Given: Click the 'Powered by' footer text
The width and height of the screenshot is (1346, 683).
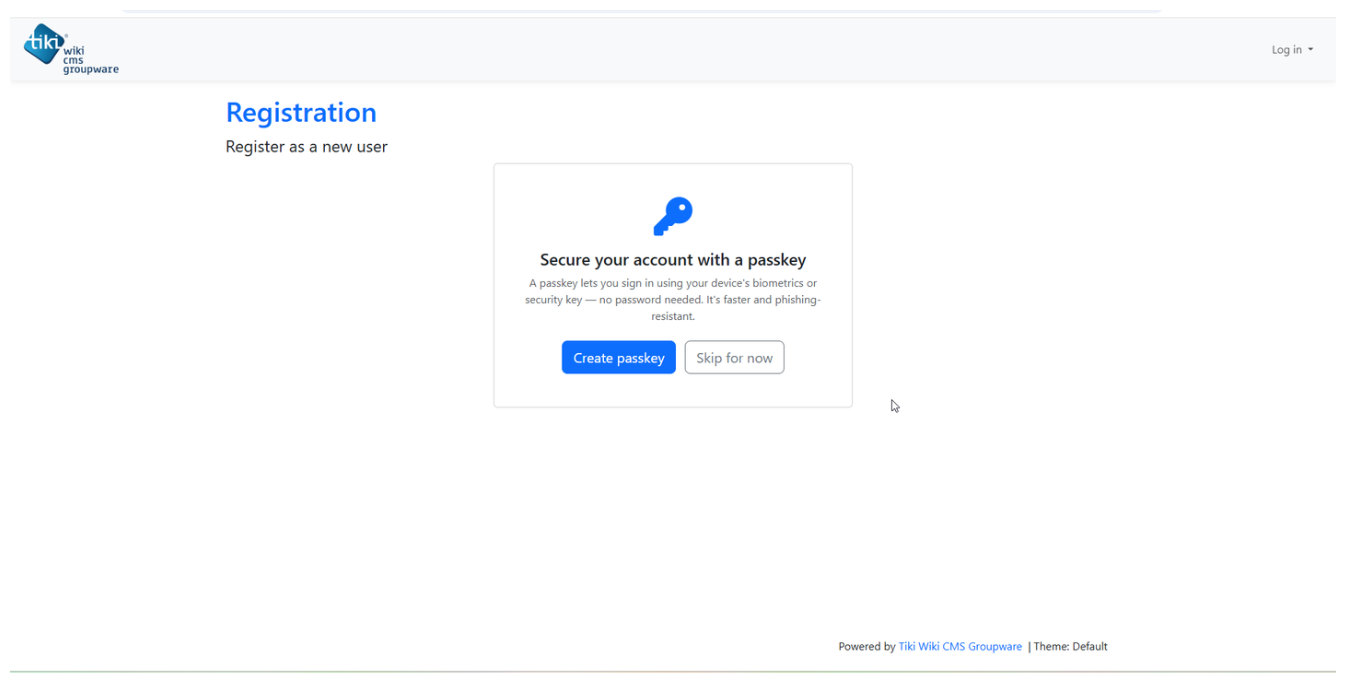Looking at the screenshot, I should click(866, 646).
